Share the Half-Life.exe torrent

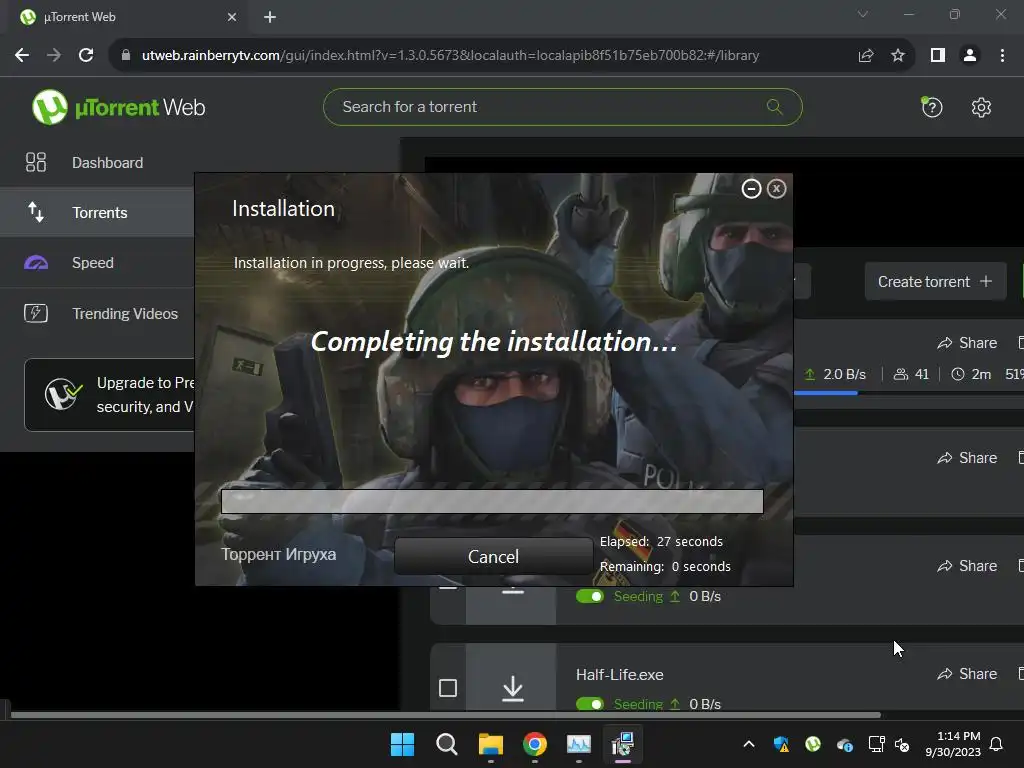click(x=967, y=673)
